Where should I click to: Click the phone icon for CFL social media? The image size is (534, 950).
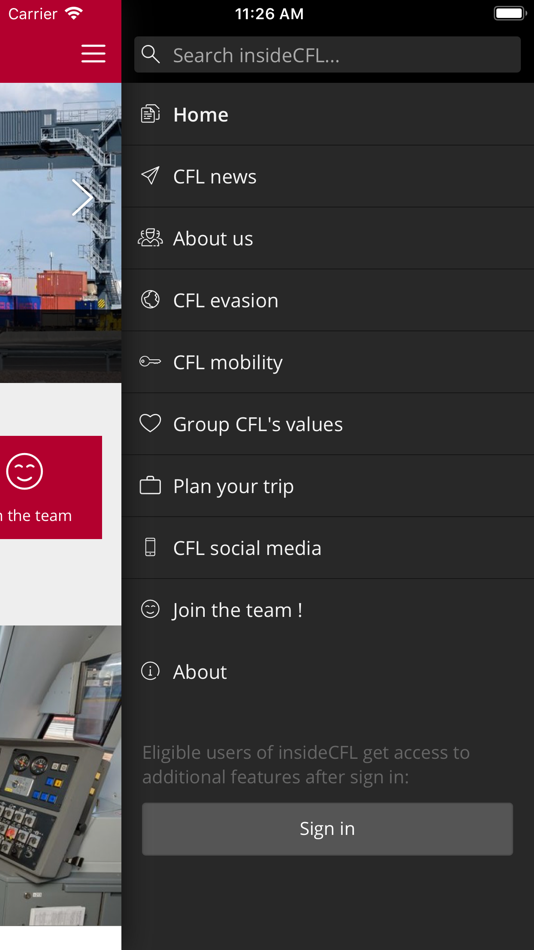(x=150, y=547)
